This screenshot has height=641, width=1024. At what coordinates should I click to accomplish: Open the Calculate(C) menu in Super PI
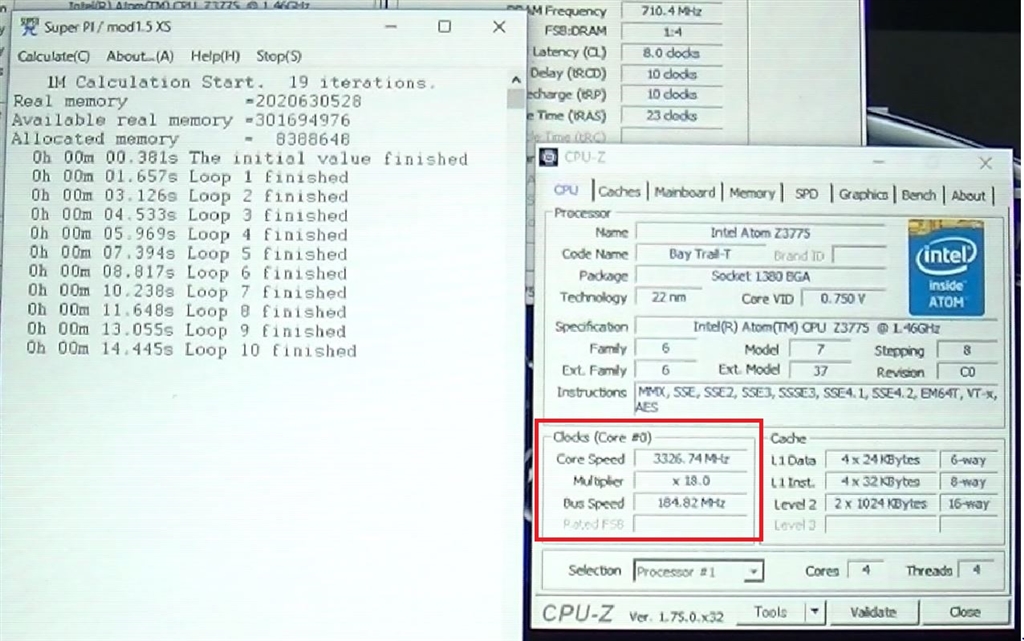[x=54, y=57]
